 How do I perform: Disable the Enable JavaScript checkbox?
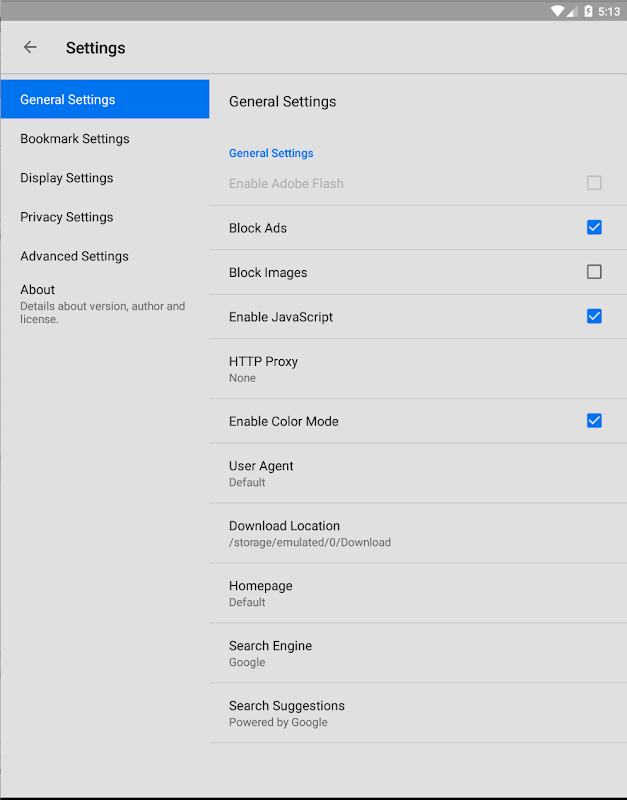click(594, 317)
